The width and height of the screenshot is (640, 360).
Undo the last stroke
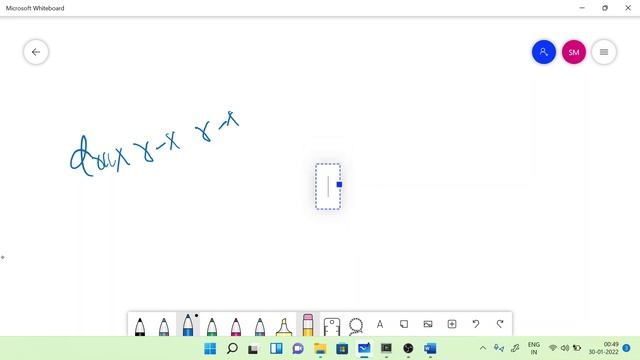(x=476, y=324)
